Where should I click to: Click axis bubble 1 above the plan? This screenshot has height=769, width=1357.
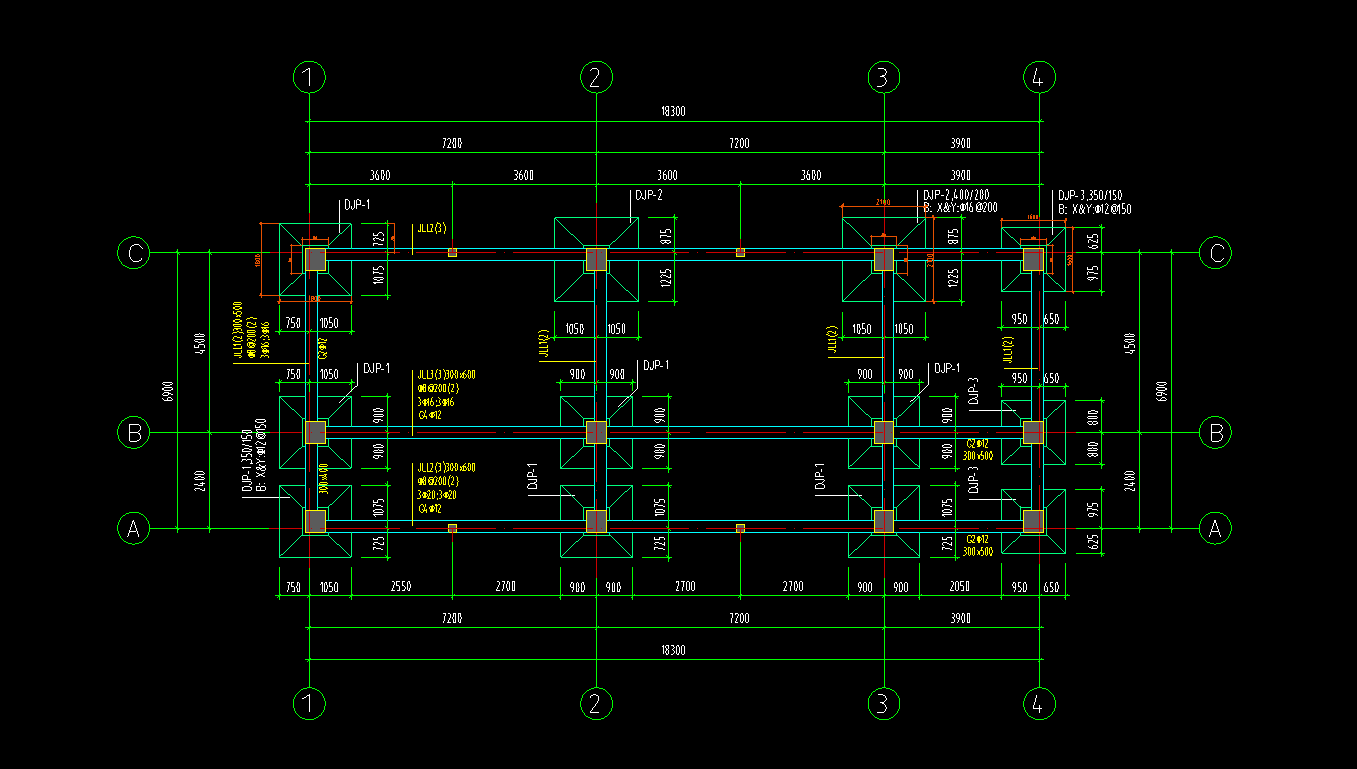[310, 77]
